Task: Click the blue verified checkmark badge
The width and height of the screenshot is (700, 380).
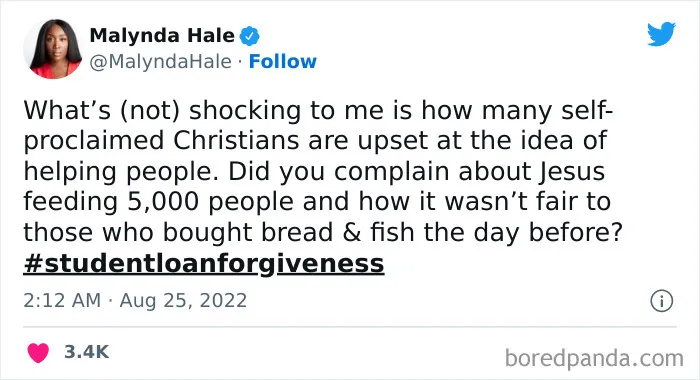Action: (x=250, y=36)
